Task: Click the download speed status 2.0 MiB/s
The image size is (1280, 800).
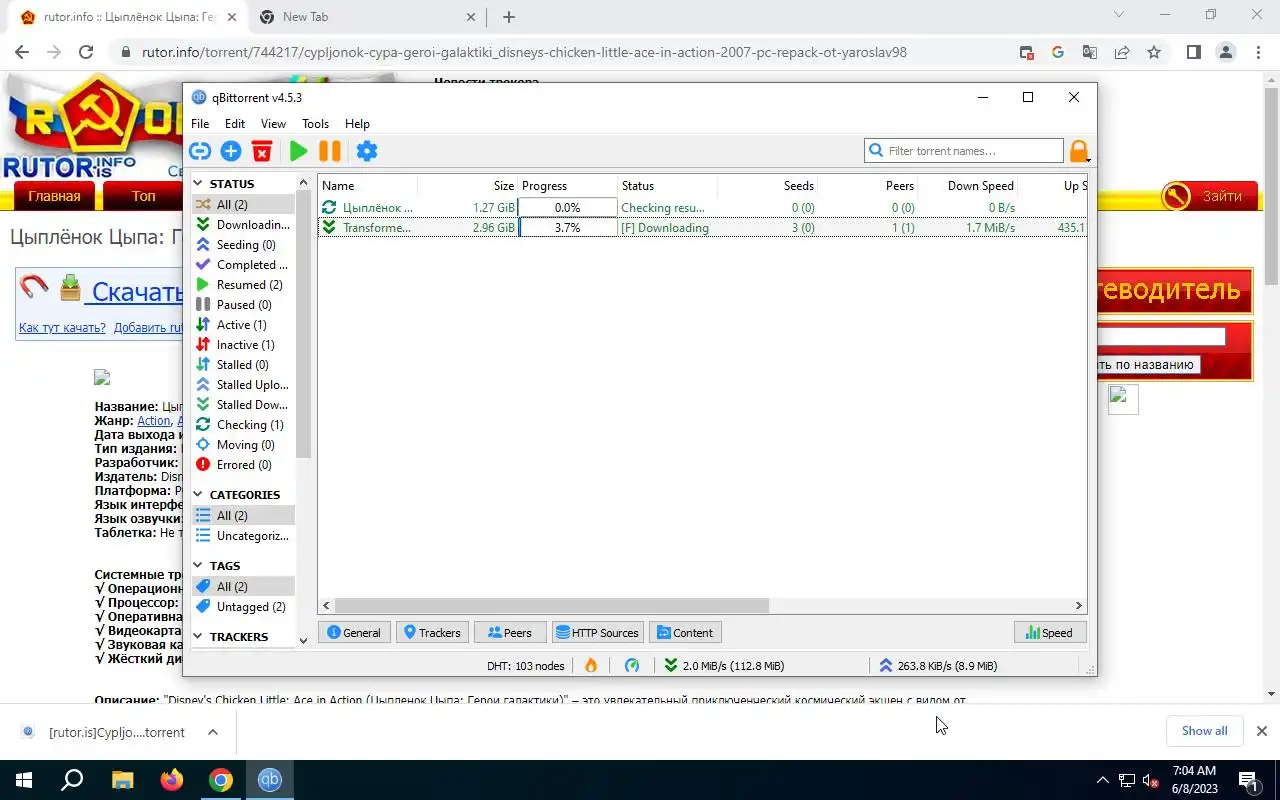Action: click(x=723, y=666)
